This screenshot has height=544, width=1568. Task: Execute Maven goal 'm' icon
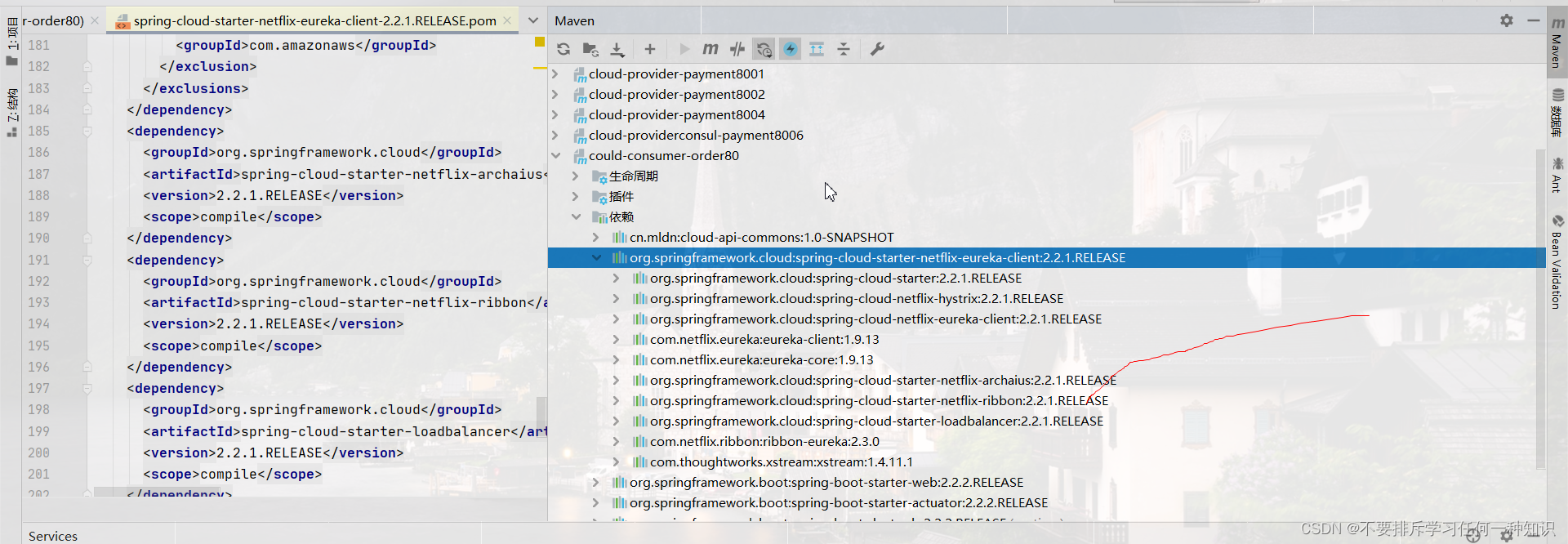[x=710, y=49]
